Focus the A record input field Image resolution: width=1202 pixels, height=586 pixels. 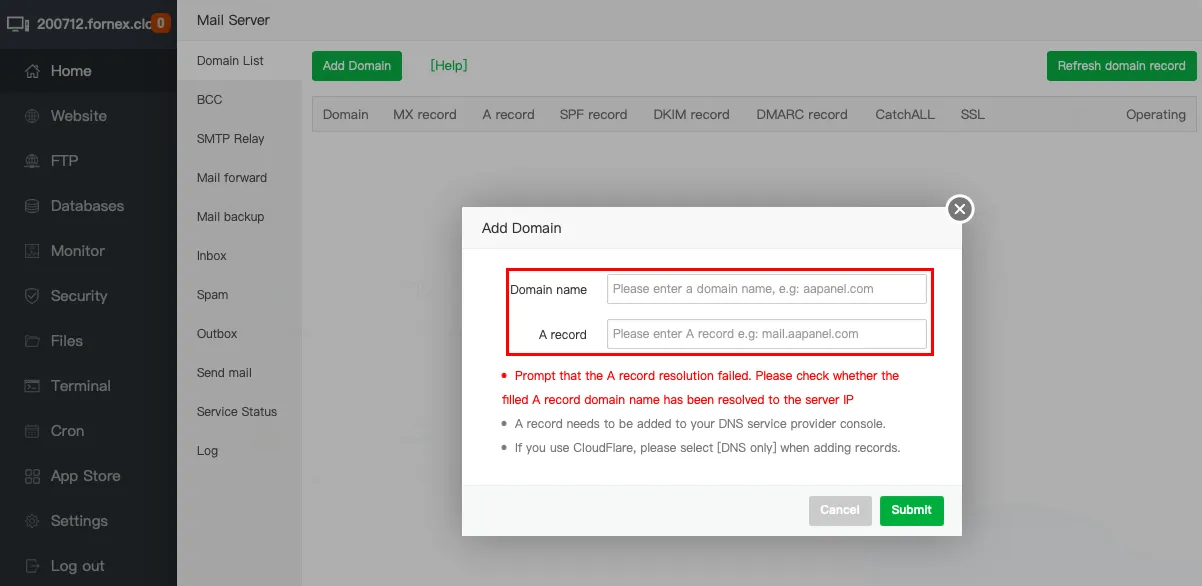tap(766, 334)
